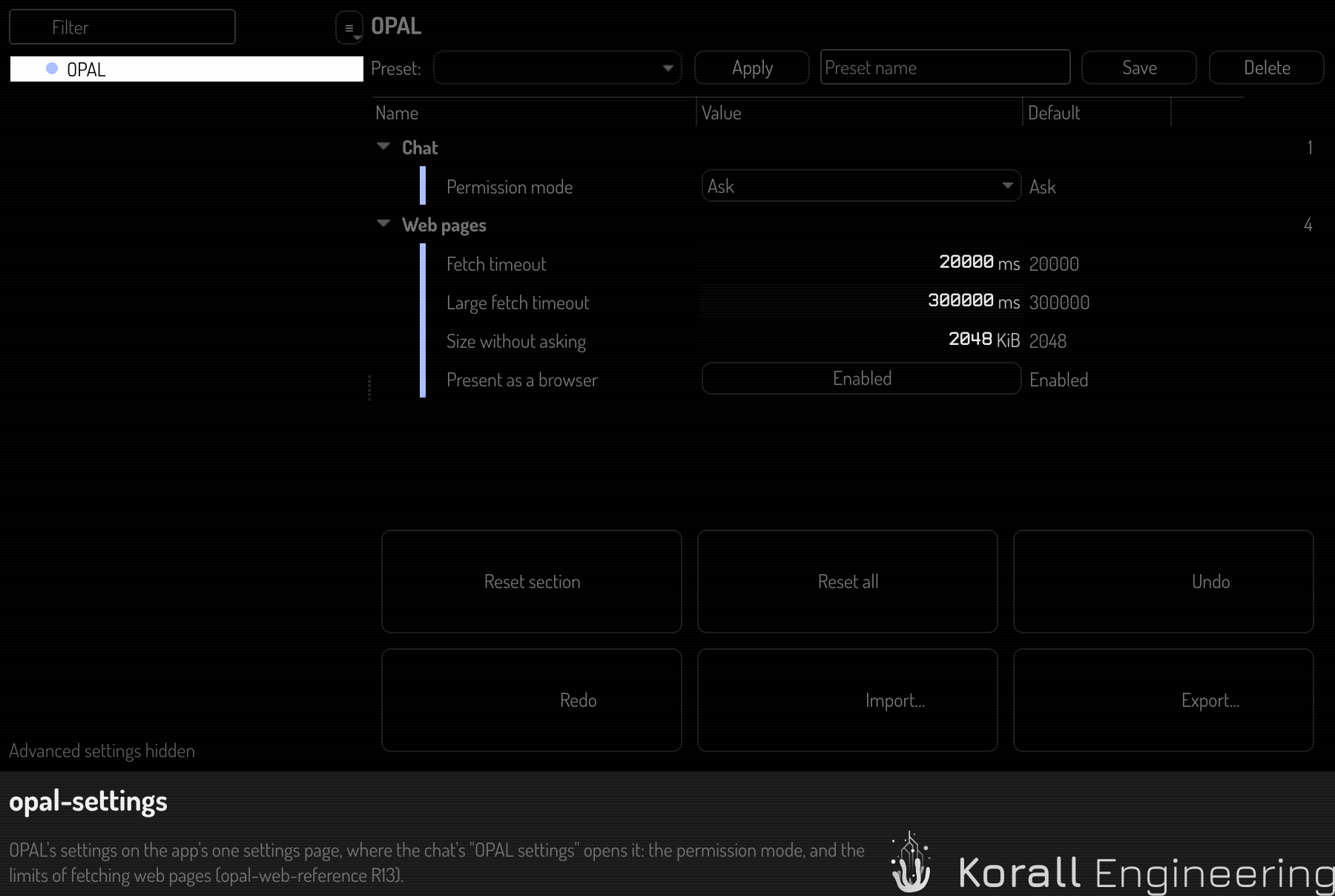
Task: Click the Korall Engineering logo
Action: point(1112,863)
